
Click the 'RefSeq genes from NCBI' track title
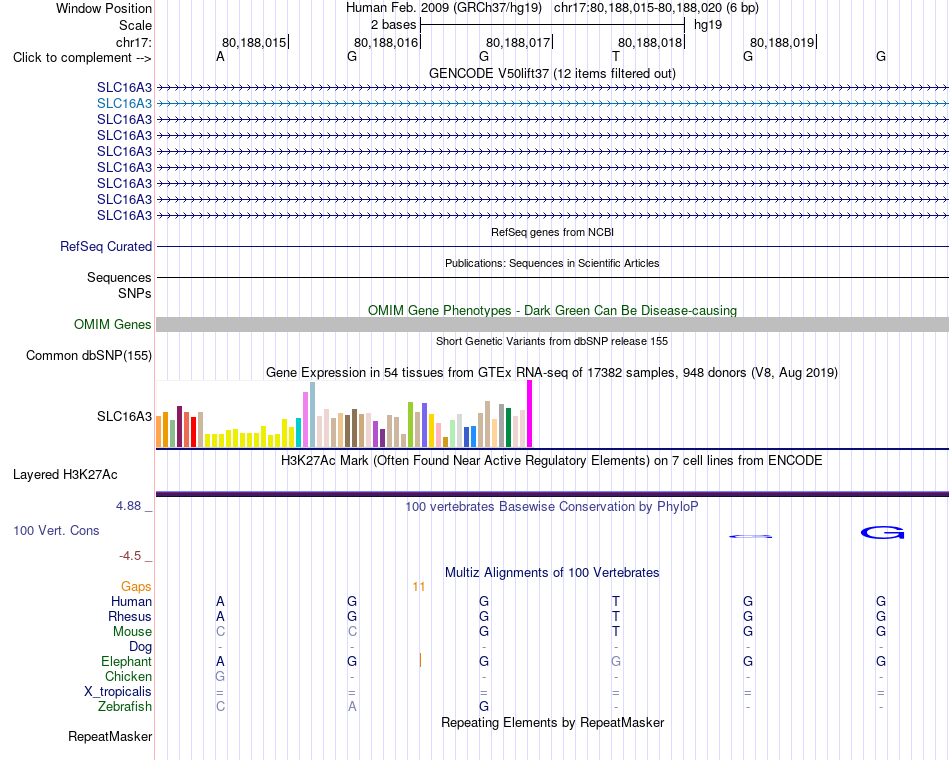point(552,232)
